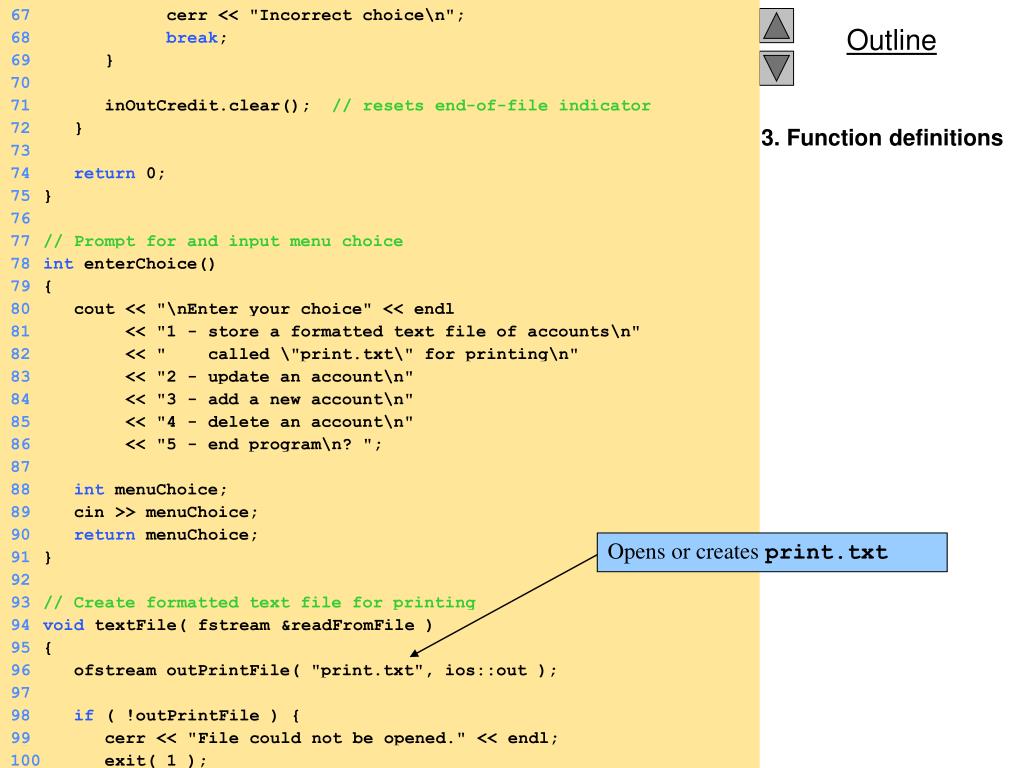Click the declaration 'int menuChoice;'
1024x768 pixels.
click(150, 490)
